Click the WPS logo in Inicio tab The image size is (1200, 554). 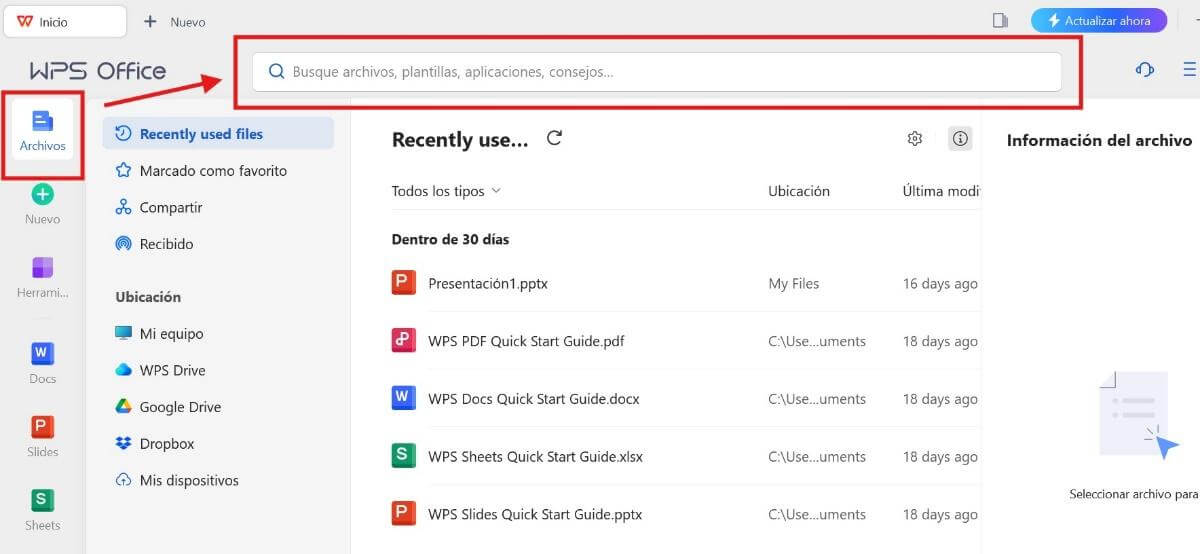coord(25,21)
